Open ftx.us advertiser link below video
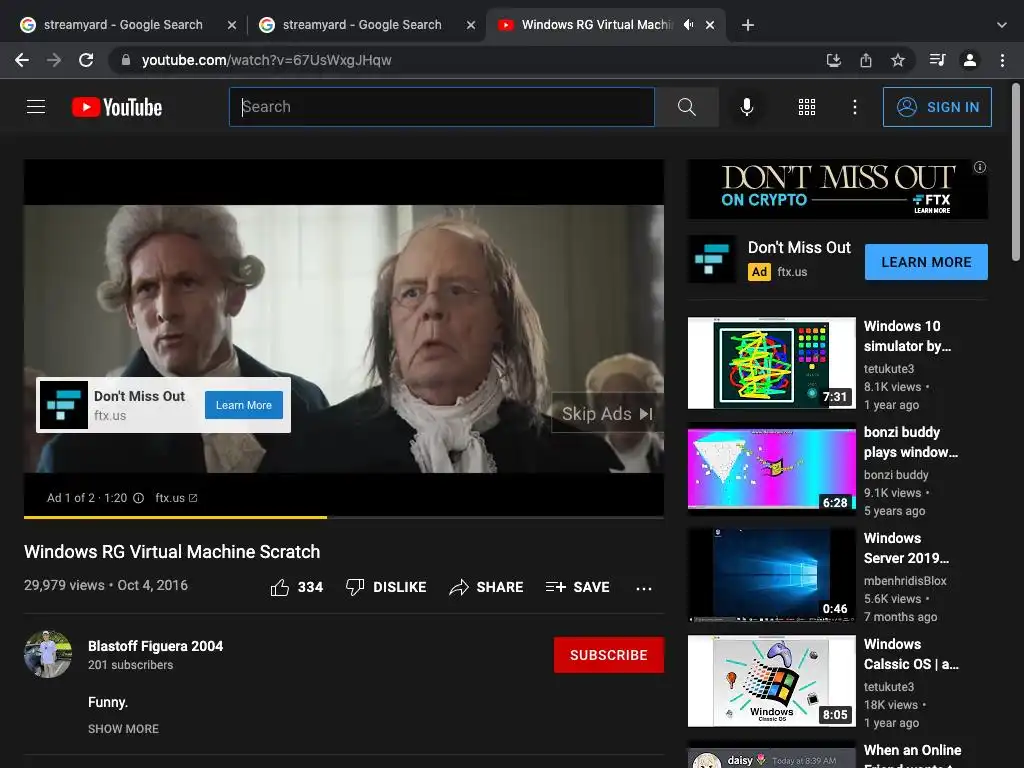1024x768 pixels. click(x=176, y=498)
